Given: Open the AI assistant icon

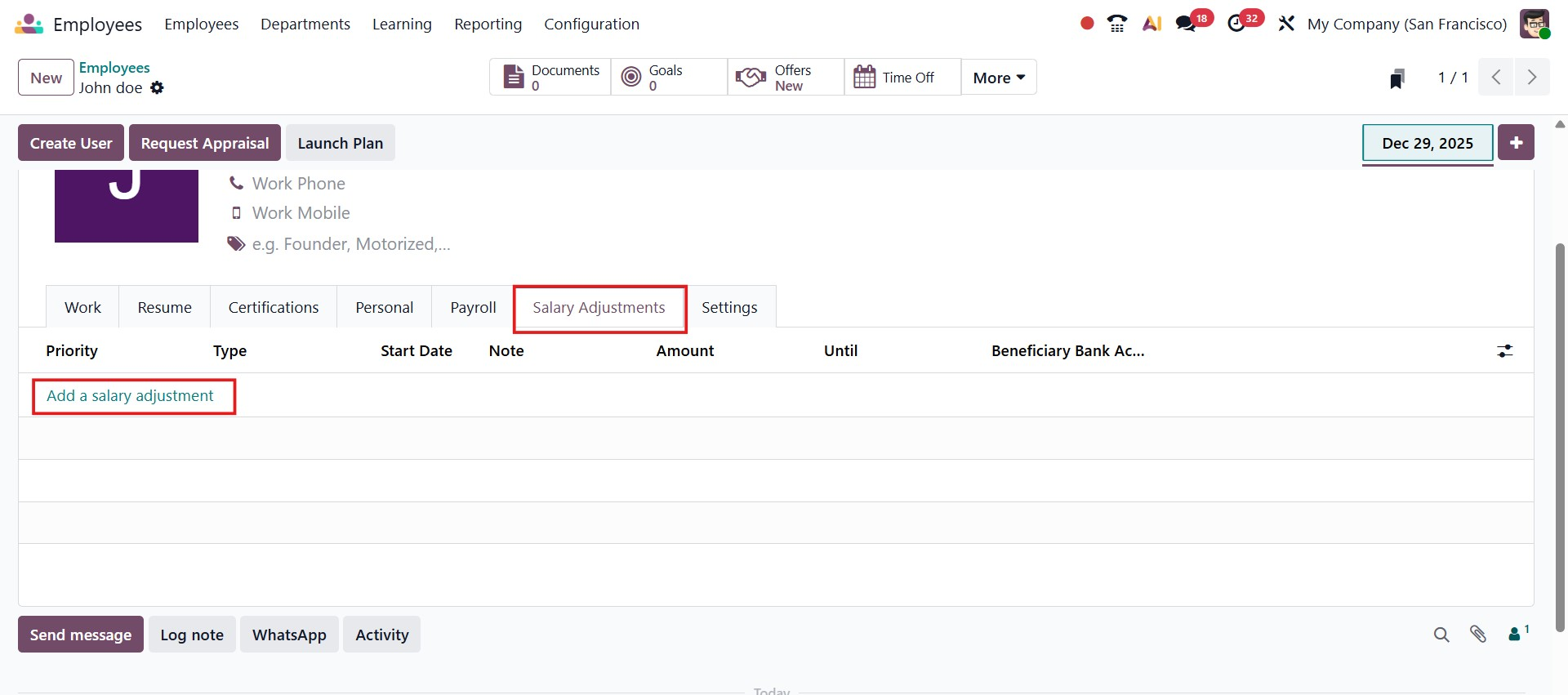Looking at the screenshot, I should (x=1151, y=24).
